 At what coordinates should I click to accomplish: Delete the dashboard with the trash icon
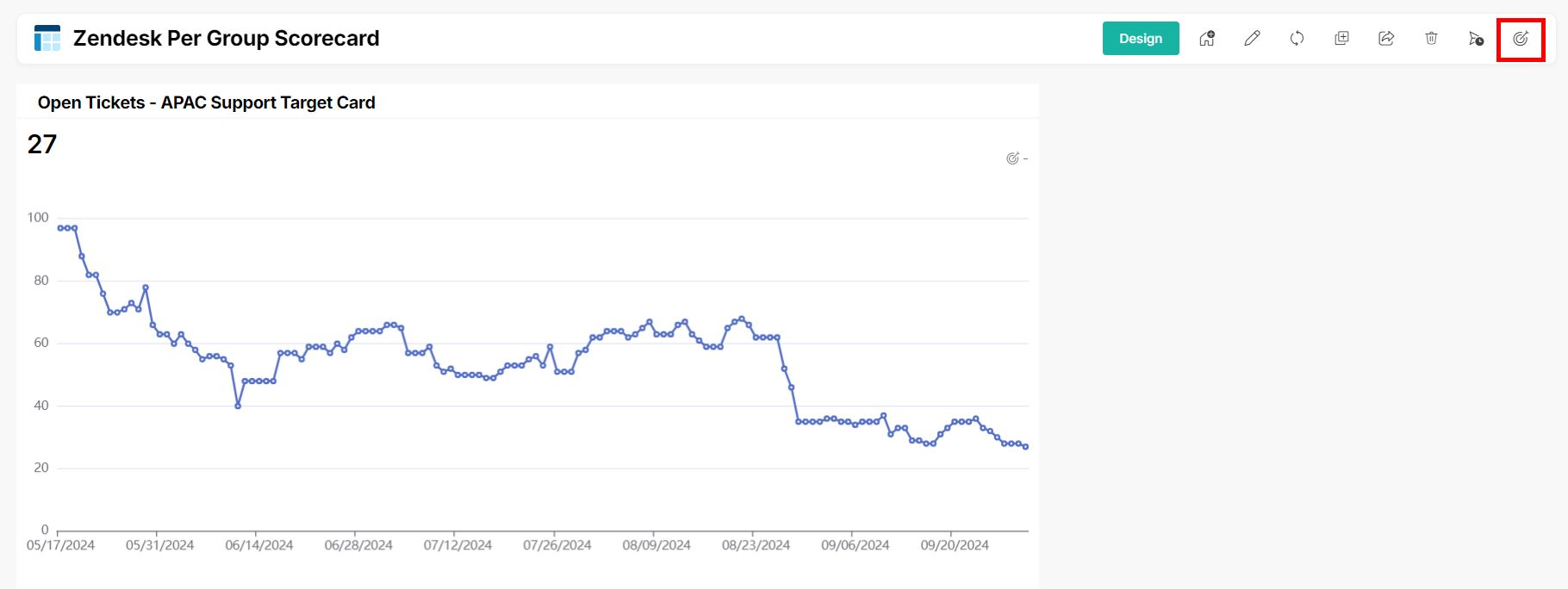click(x=1431, y=39)
